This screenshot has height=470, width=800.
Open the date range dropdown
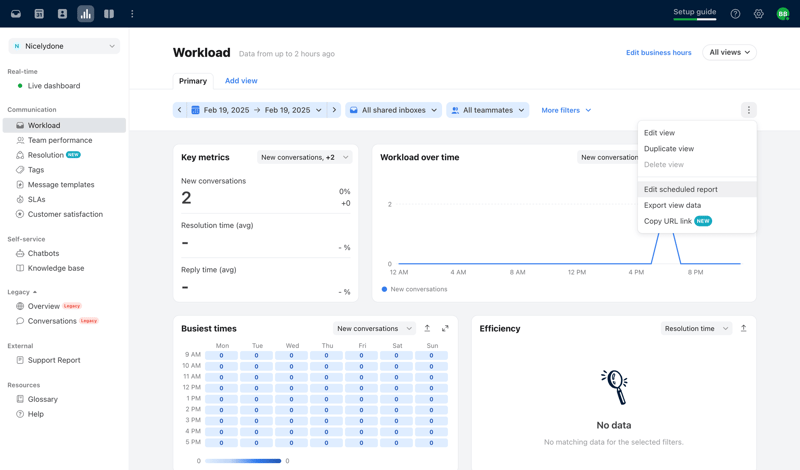click(x=257, y=110)
